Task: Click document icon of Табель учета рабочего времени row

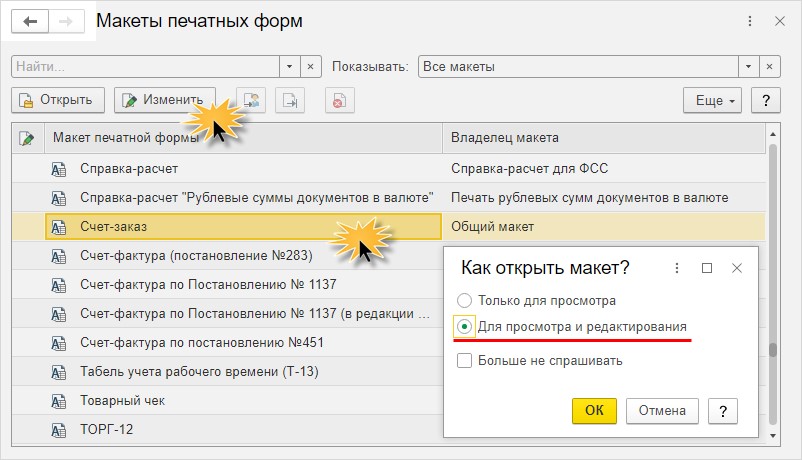Action: pos(58,372)
